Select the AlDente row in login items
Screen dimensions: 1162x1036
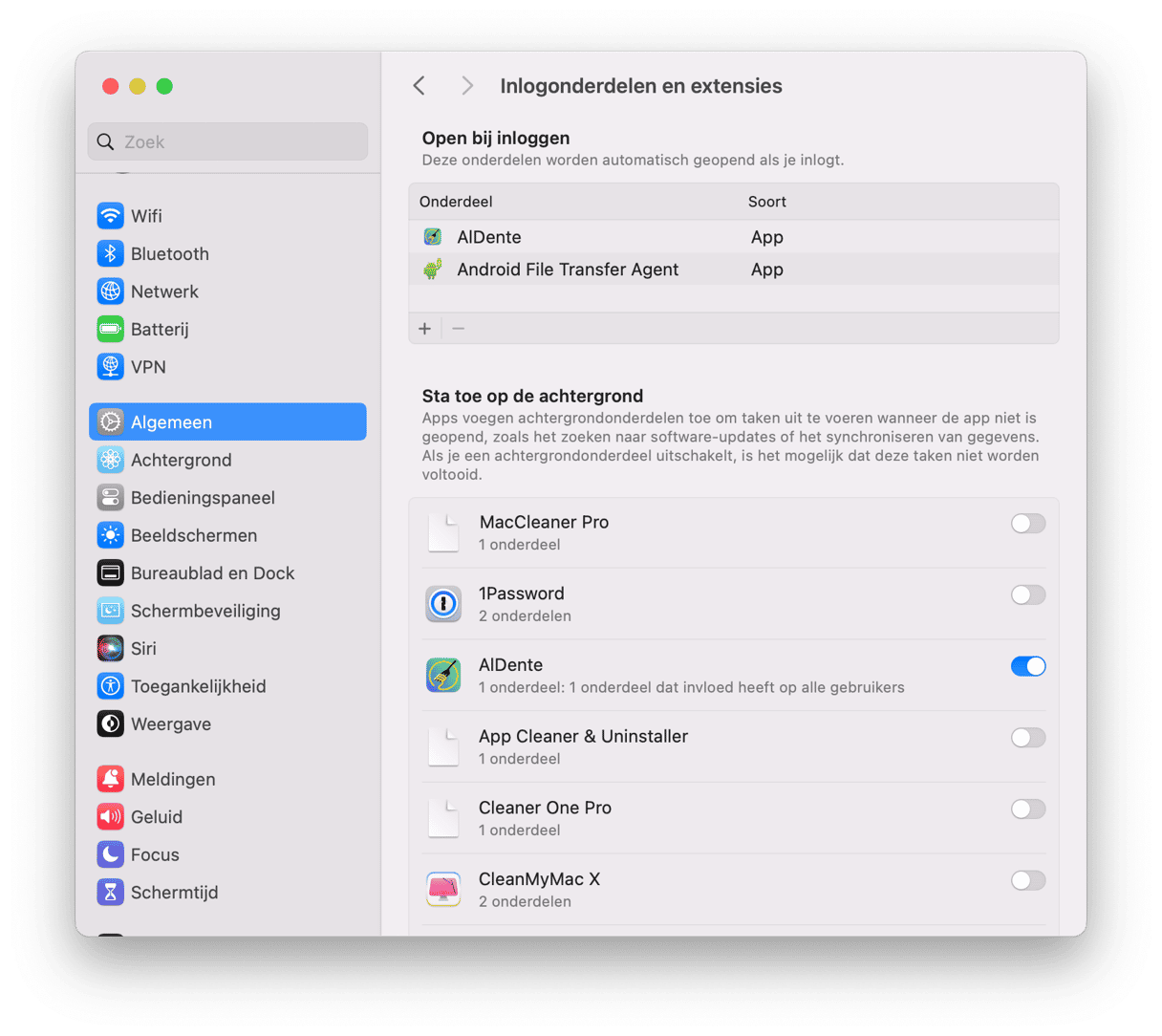point(734,237)
